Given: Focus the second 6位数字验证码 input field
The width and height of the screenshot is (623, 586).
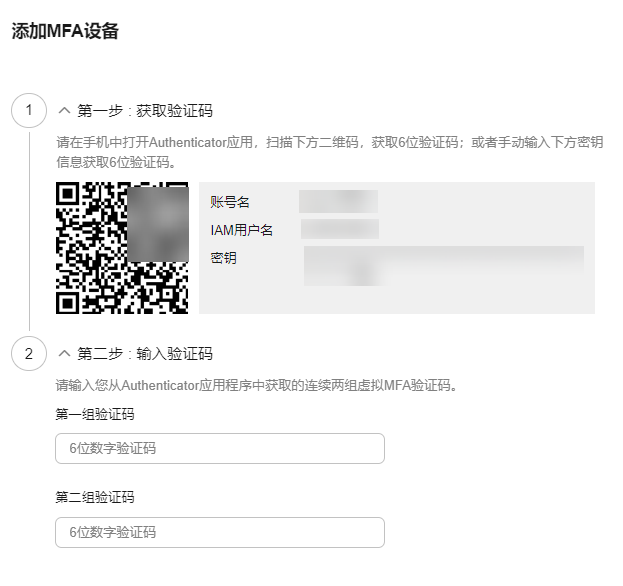Looking at the screenshot, I should 220,532.
